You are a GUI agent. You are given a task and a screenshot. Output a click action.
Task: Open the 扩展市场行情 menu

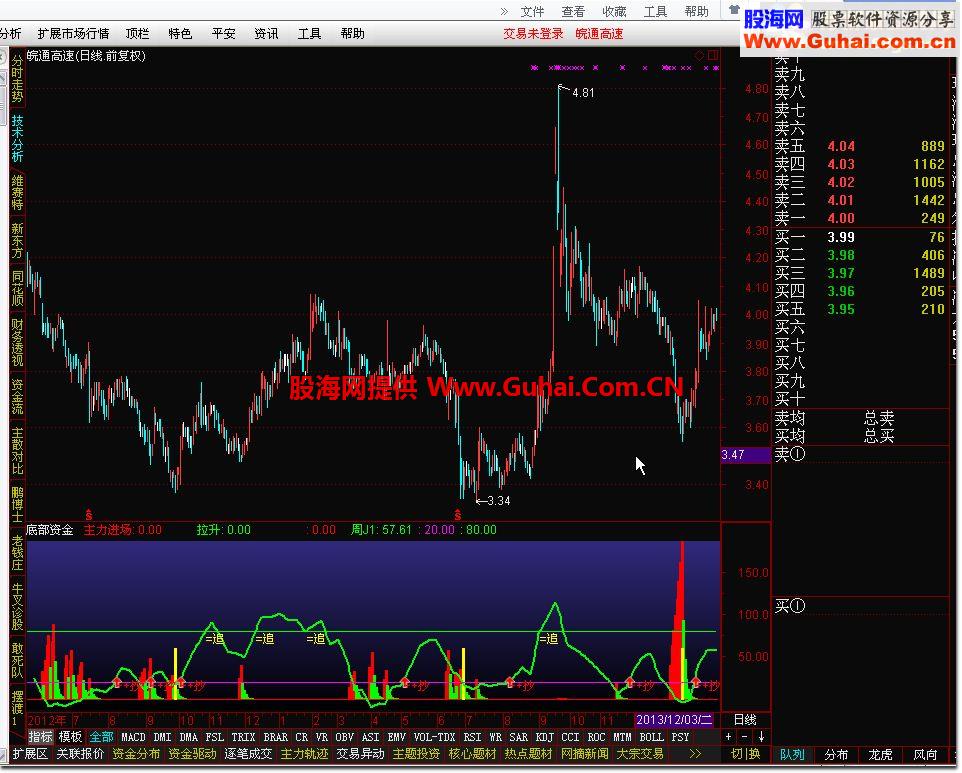73,34
